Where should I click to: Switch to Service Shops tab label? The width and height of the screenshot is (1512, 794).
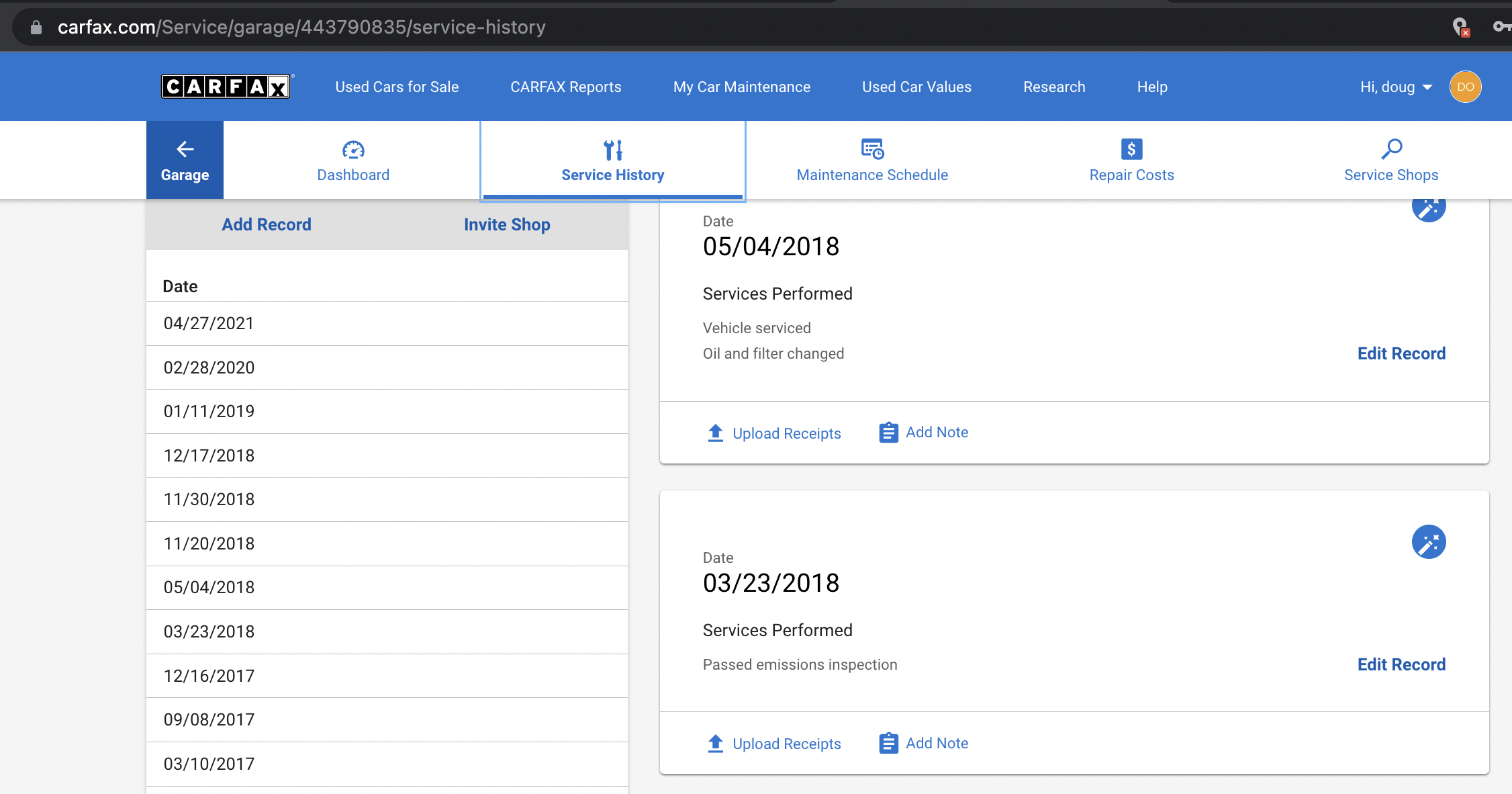click(x=1391, y=175)
